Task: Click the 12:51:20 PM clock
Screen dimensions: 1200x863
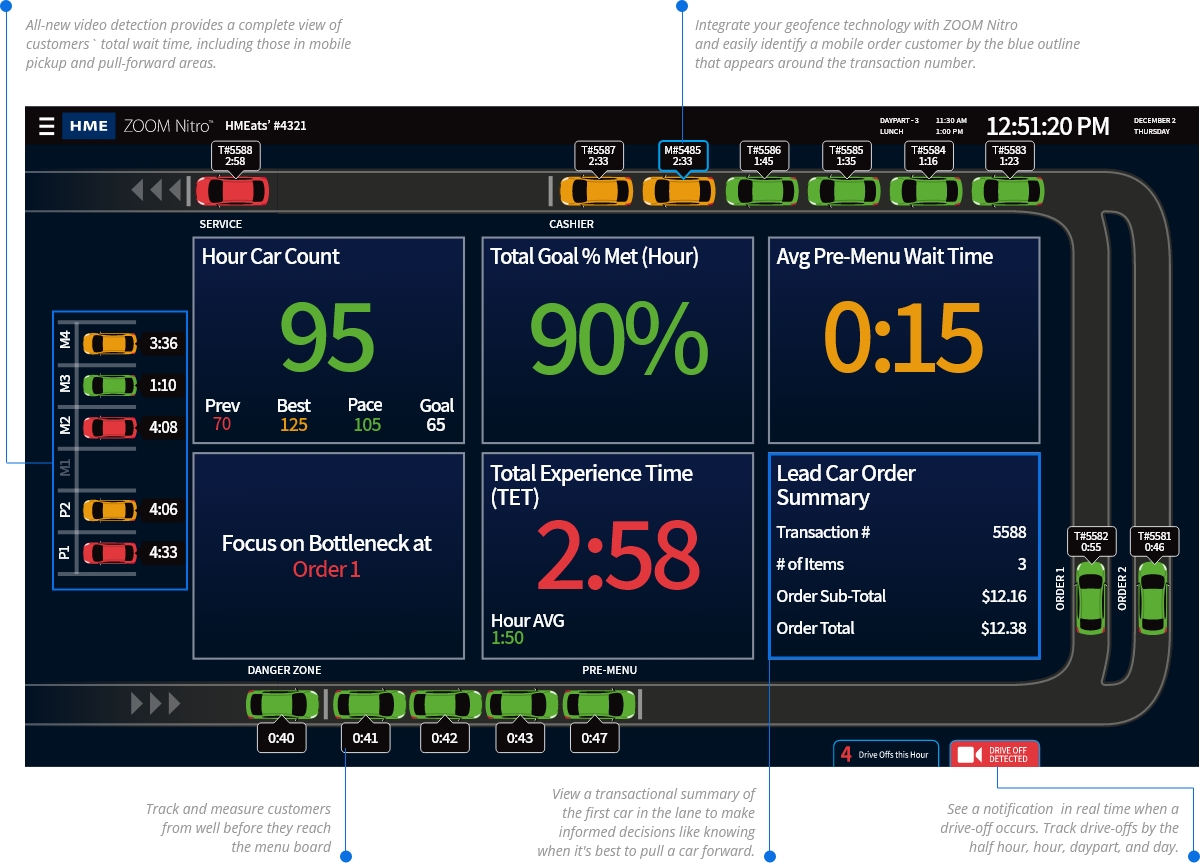Action: pyautogui.click(x=1047, y=126)
